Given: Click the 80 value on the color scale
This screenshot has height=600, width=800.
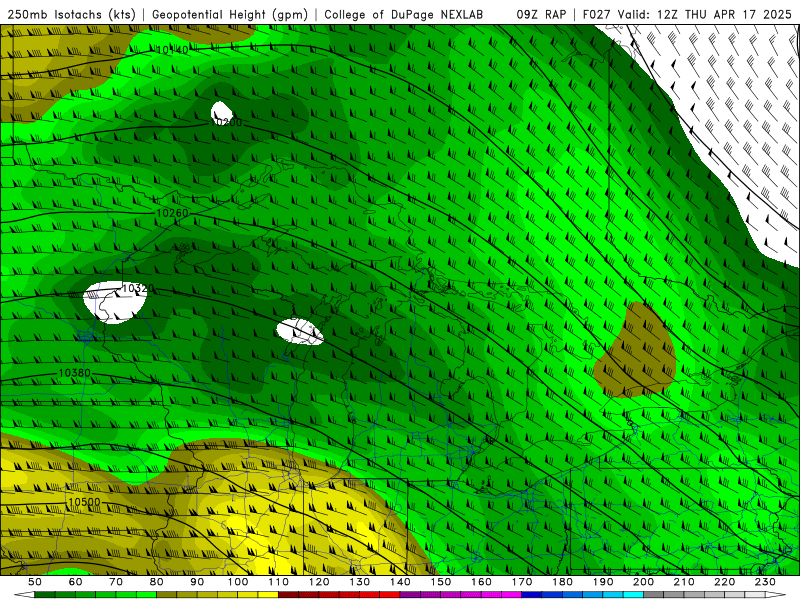Looking at the screenshot, I should (x=157, y=582).
